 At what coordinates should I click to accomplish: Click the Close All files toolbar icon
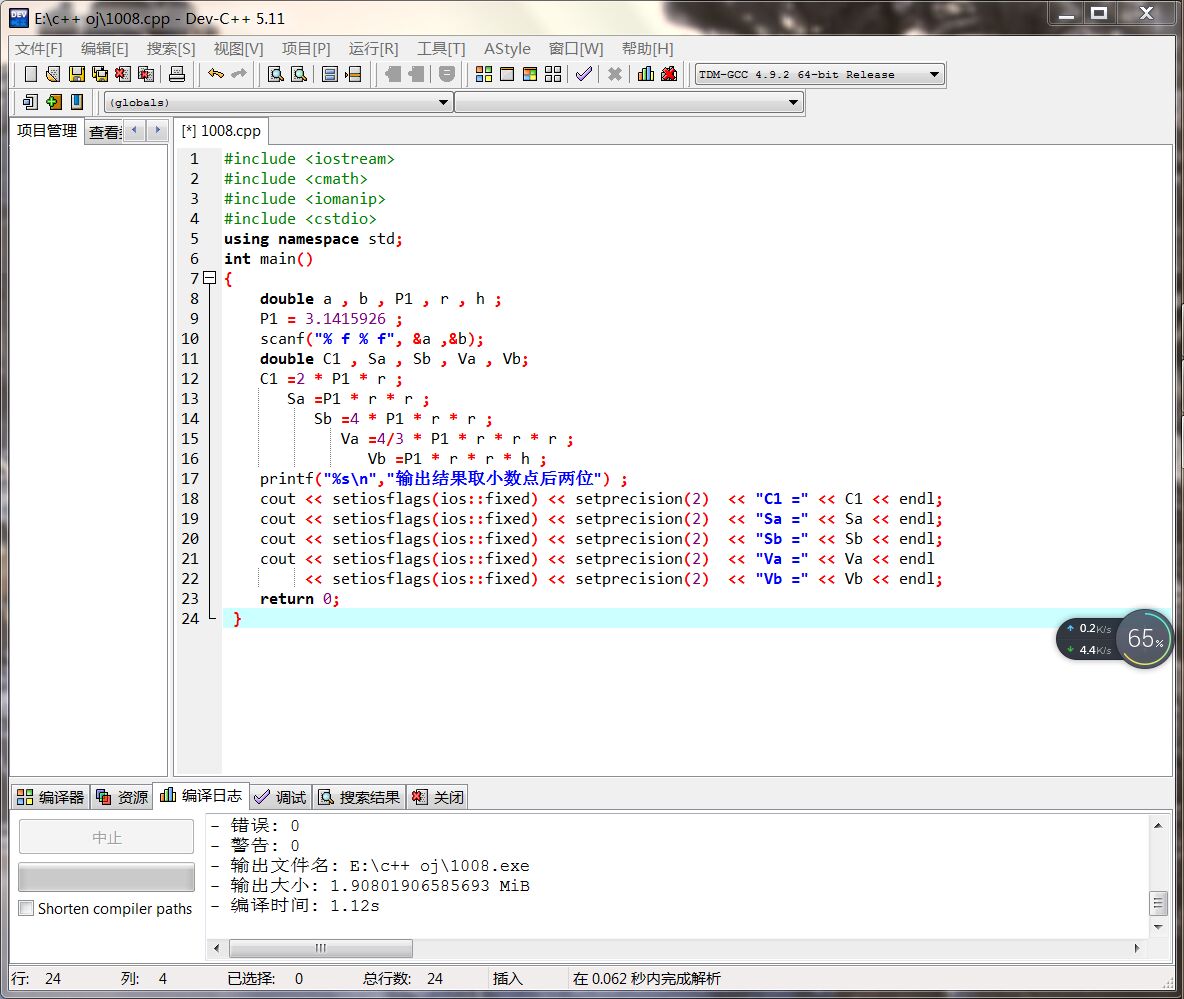[146, 74]
